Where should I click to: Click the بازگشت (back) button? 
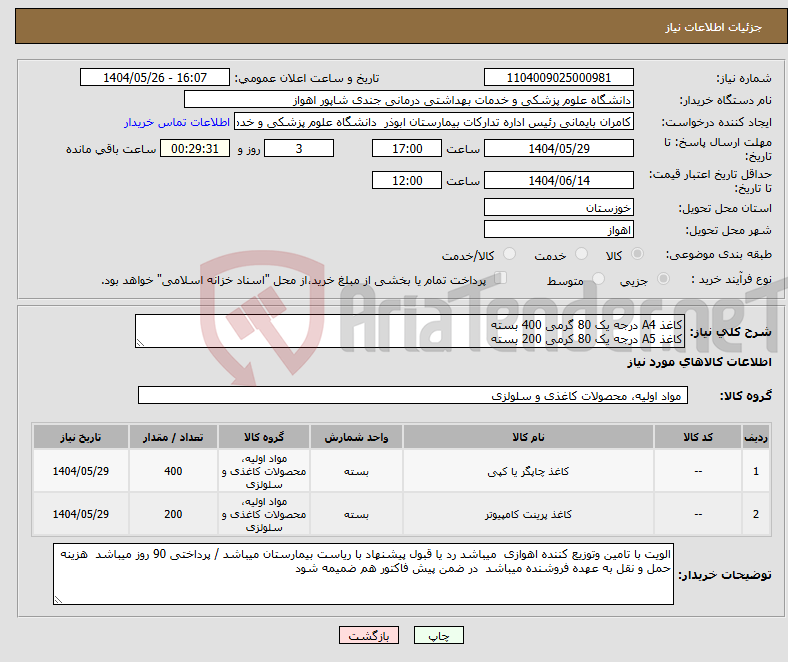[369, 635]
